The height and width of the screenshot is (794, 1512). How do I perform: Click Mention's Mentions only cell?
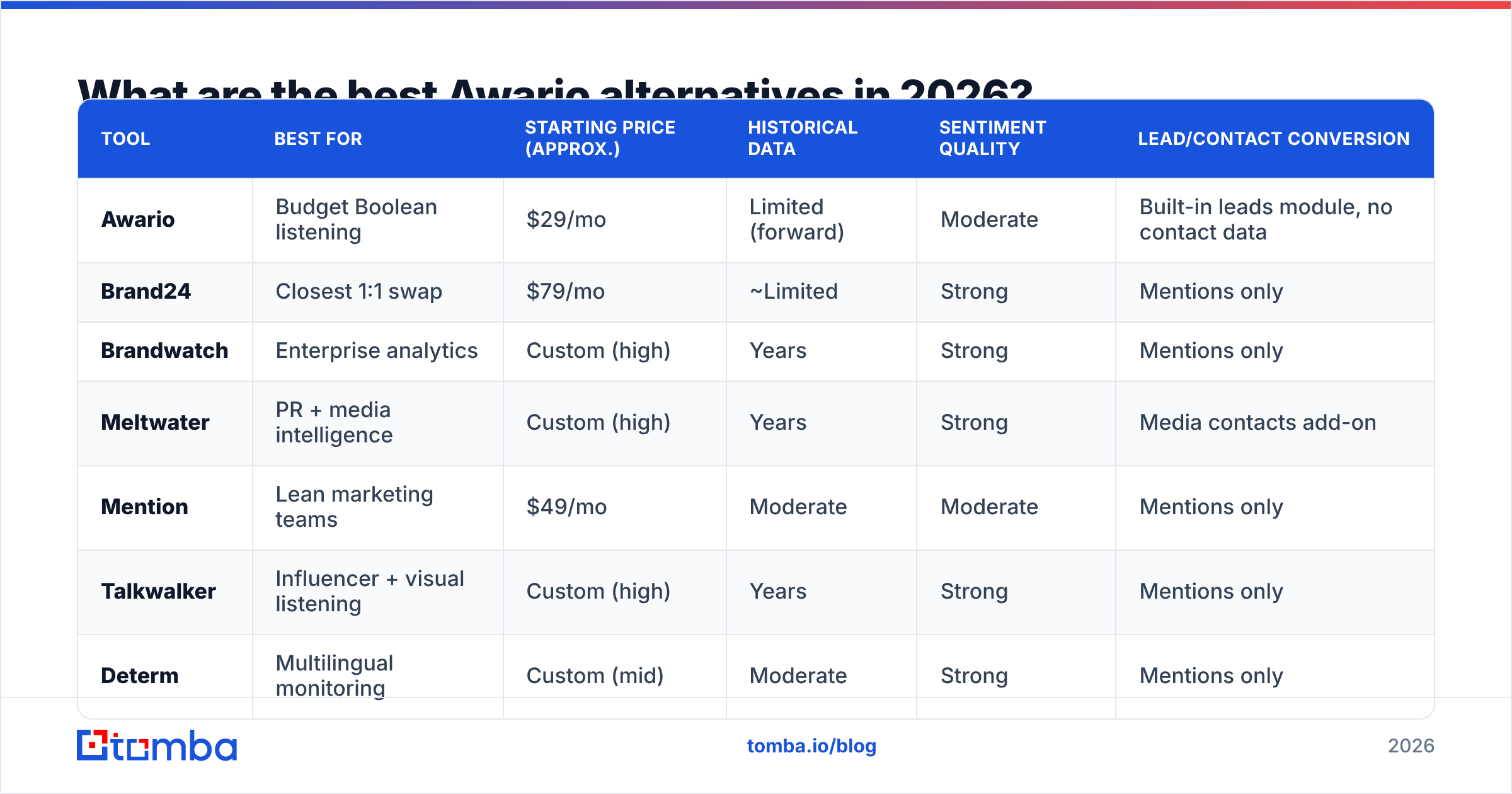pos(1275,507)
